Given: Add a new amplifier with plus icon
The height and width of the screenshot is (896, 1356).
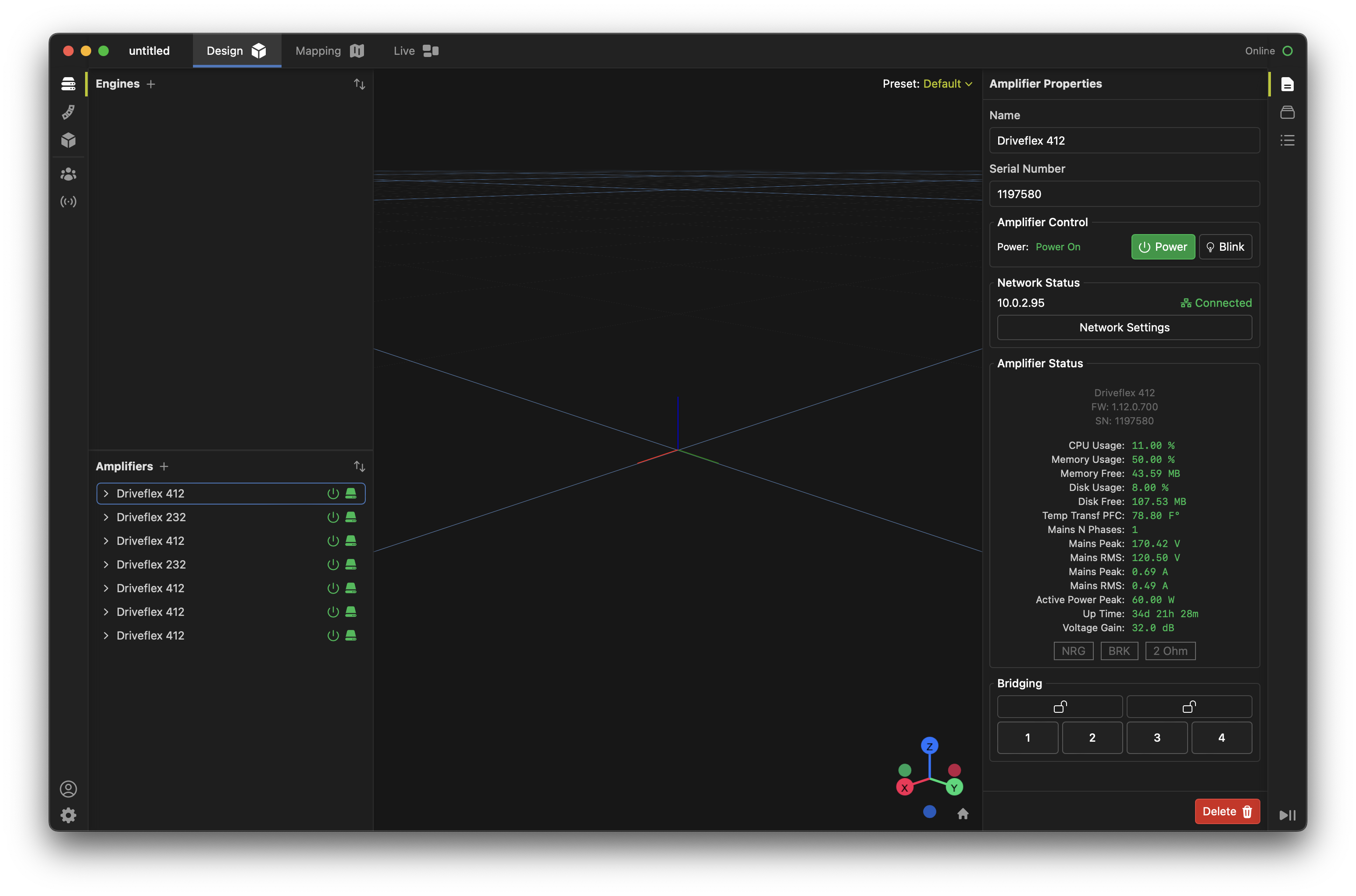Looking at the screenshot, I should tap(164, 466).
